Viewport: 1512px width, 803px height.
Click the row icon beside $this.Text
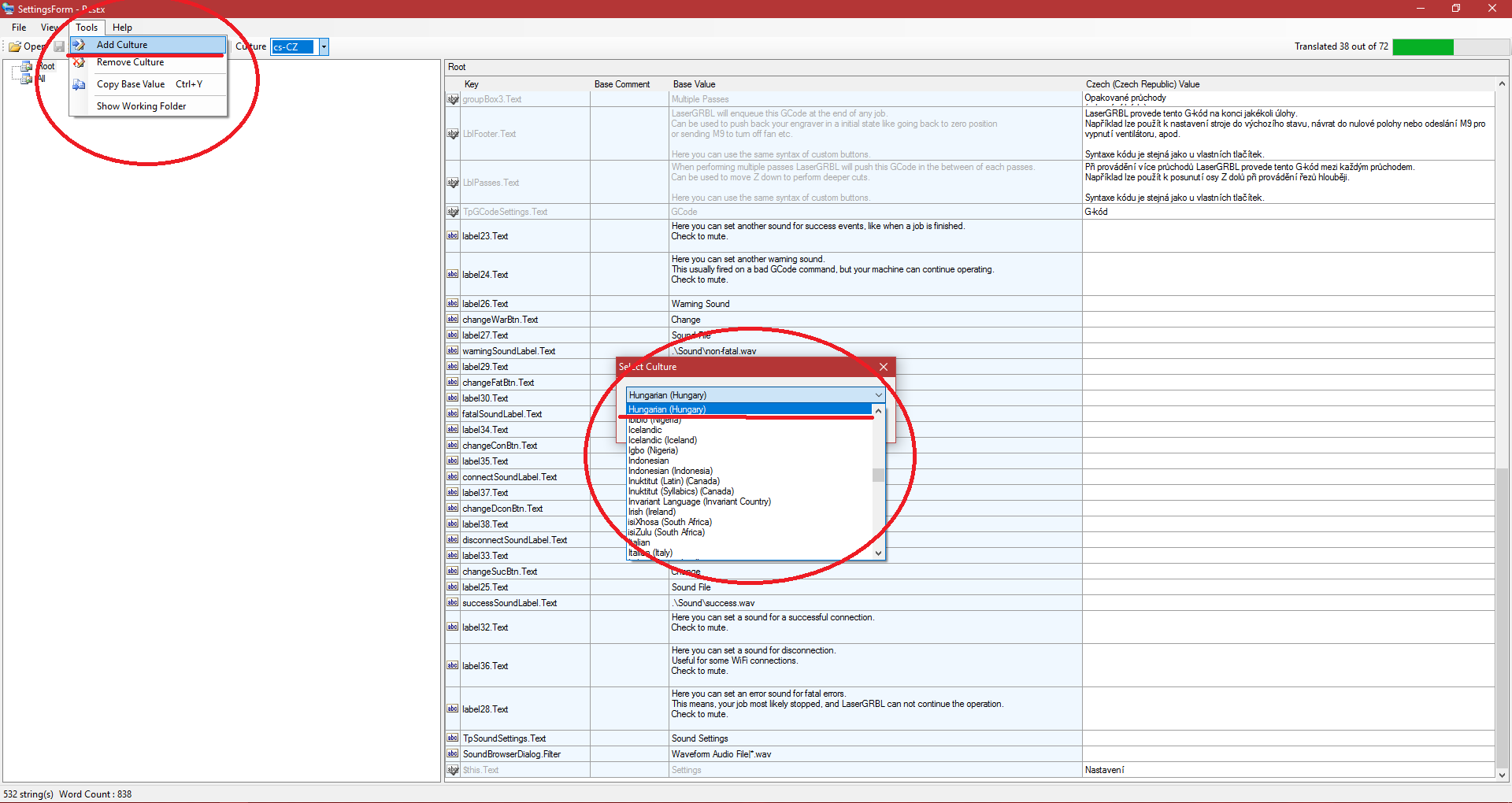pyautogui.click(x=453, y=769)
